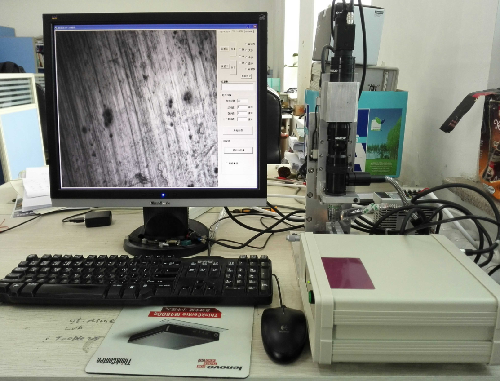Click the wide empty text box under the radio group
The image size is (500, 381).
pyautogui.click(x=237, y=87)
